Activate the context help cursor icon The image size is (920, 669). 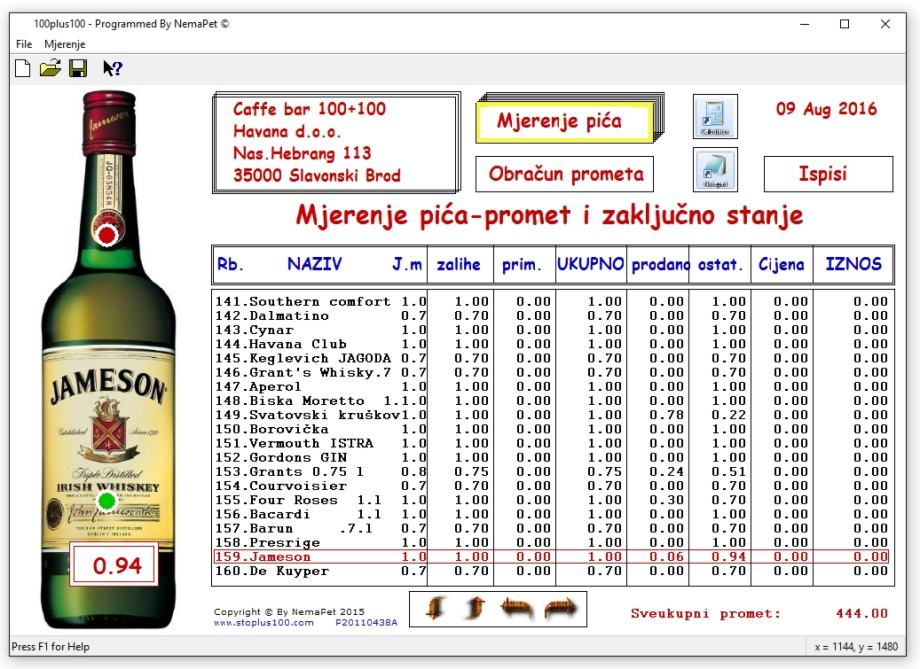pos(112,69)
